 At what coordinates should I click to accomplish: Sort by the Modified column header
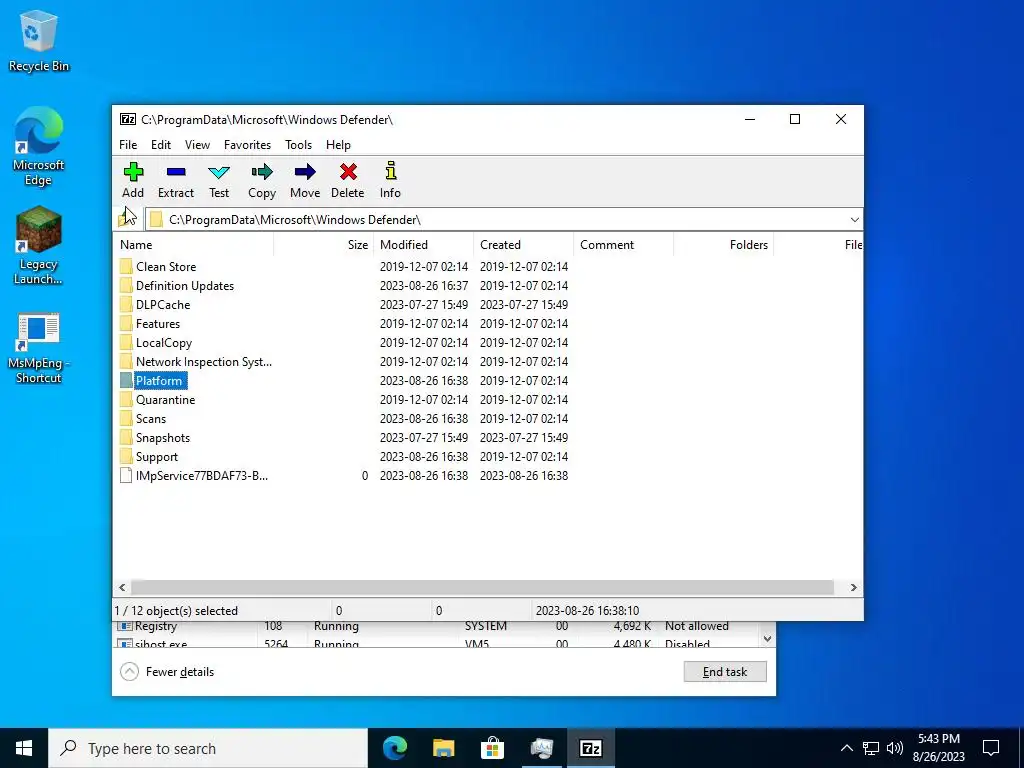click(x=423, y=245)
